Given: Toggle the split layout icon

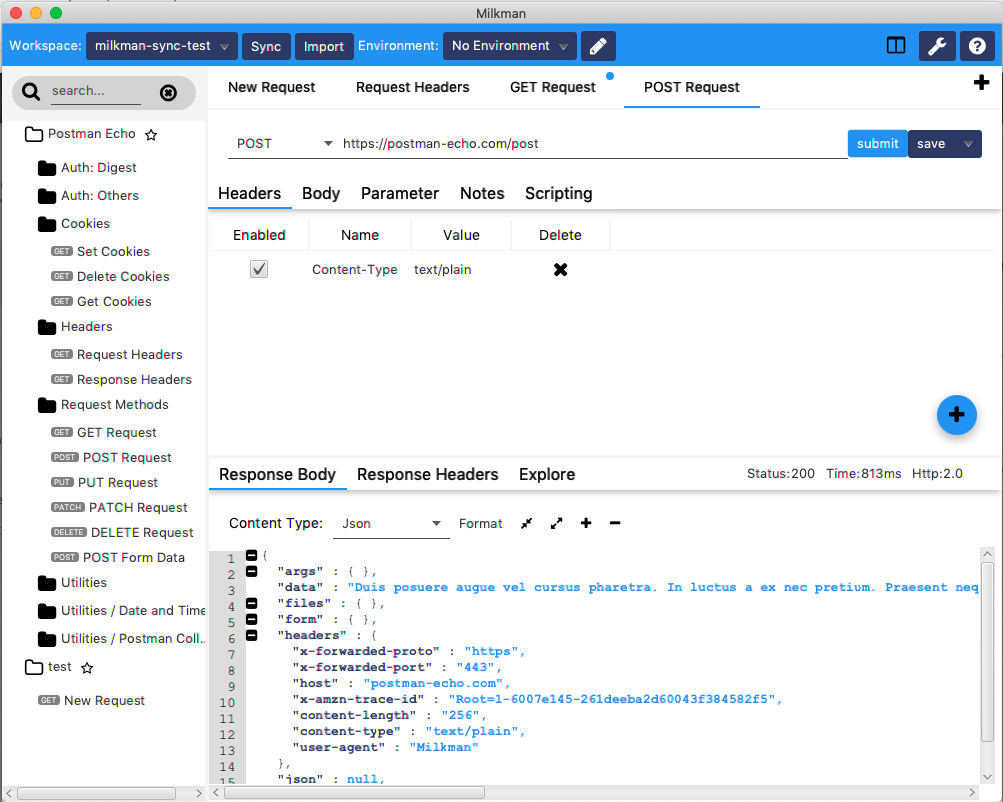Looking at the screenshot, I should (x=896, y=46).
